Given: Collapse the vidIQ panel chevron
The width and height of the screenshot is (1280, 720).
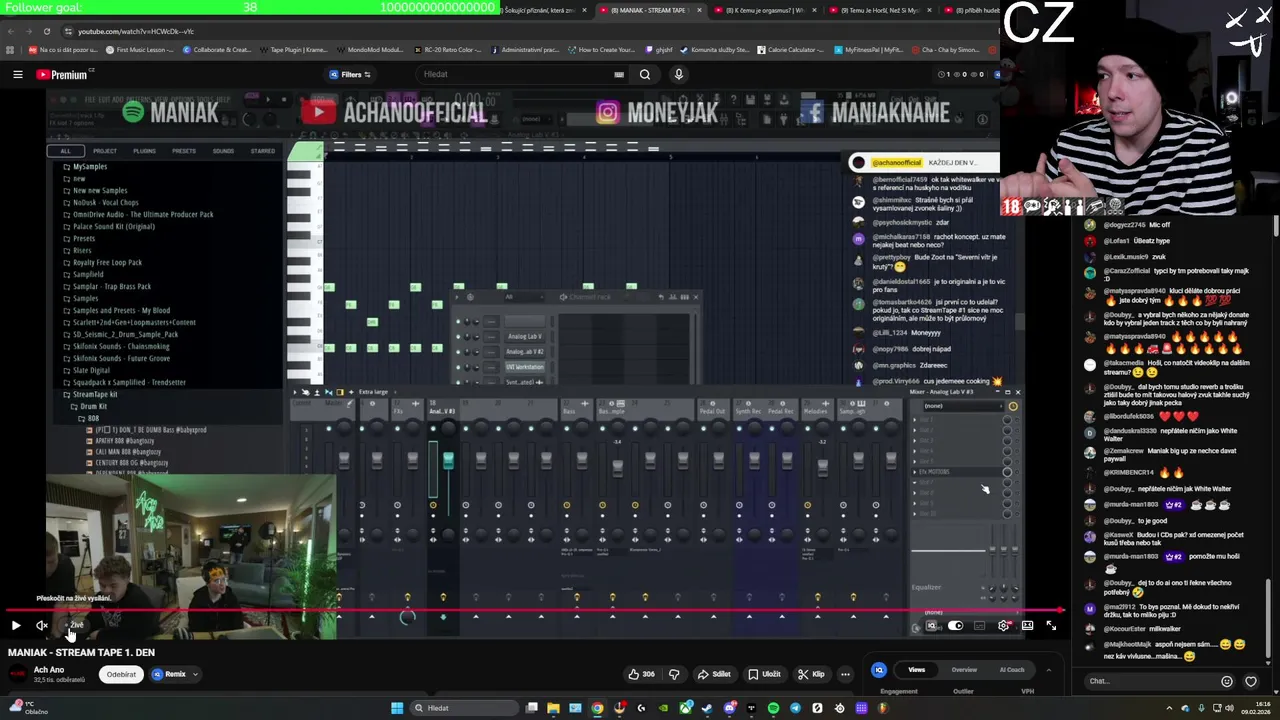Looking at the screenshot, I should point(1048,670).
